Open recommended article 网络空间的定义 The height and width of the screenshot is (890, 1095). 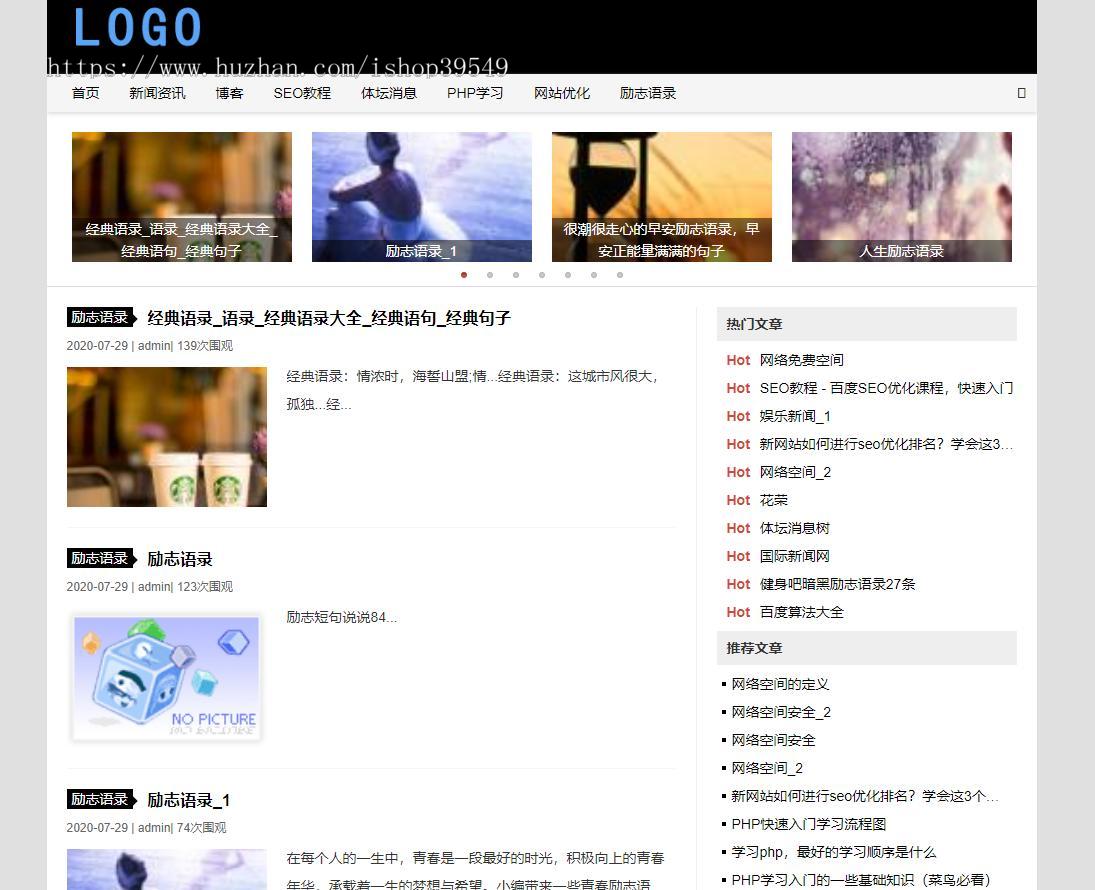[x=780, y=684]
